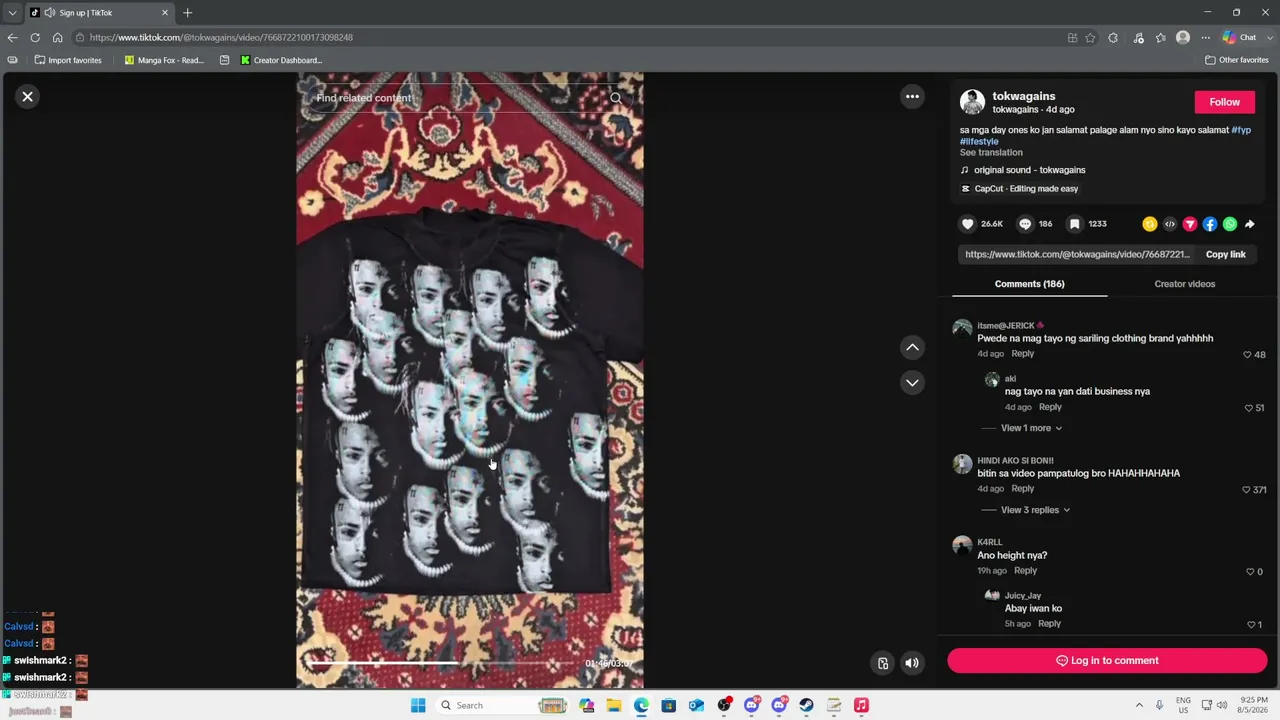This screenshot has height=720, width=1280.
Task: Open the browser profile avatar
Action: click(x=1183, y=37)
